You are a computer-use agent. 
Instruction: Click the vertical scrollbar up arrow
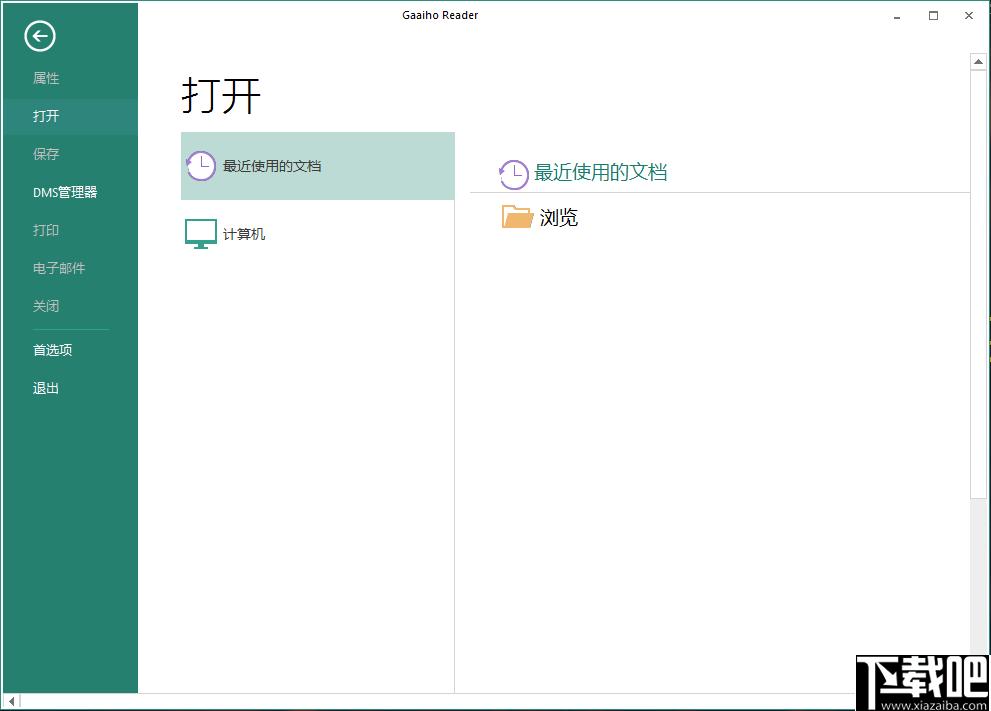[x=978, y=62]
